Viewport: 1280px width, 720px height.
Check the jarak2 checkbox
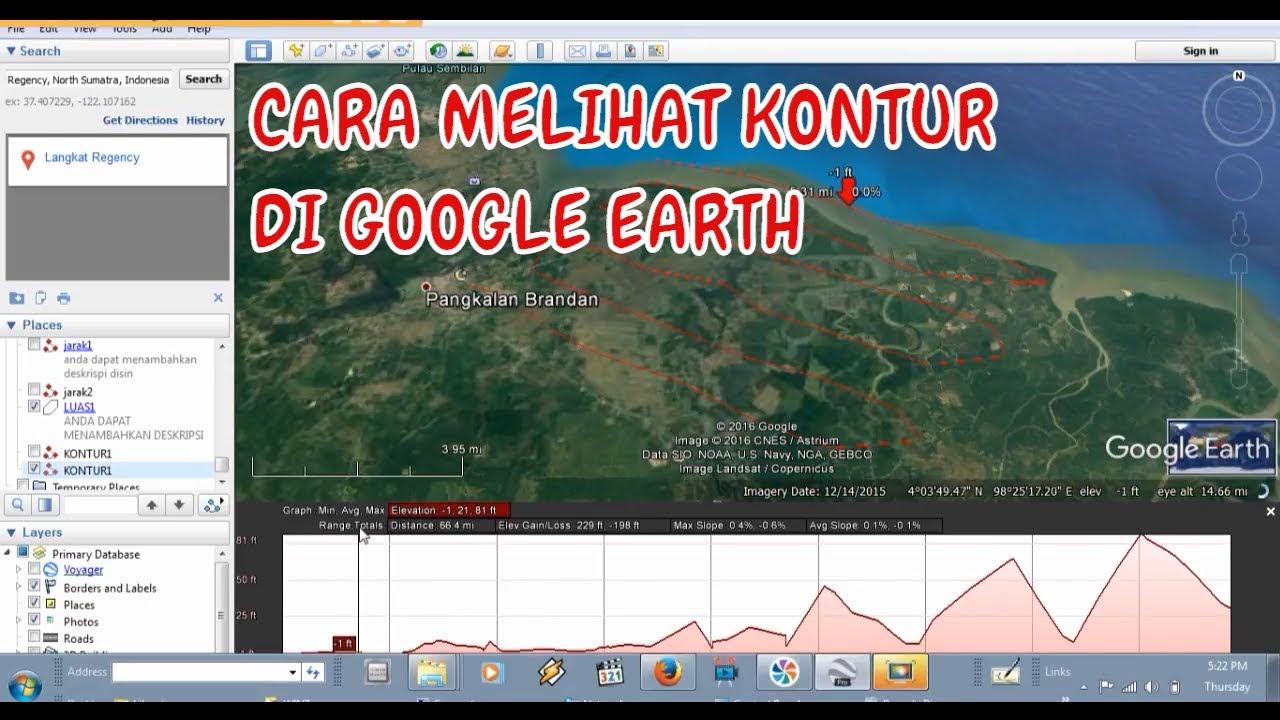click(34, 390)
